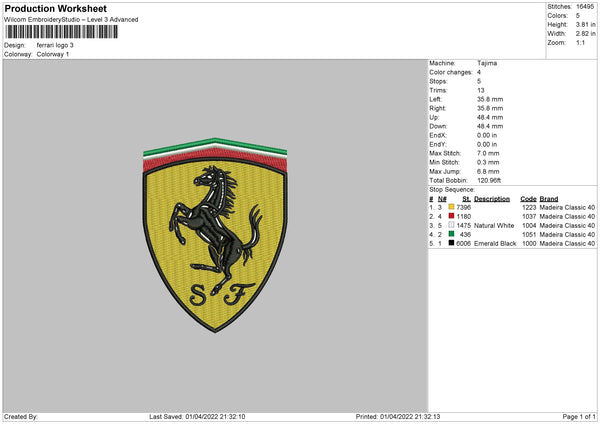Click thread code '1004'

coord(529,225)
